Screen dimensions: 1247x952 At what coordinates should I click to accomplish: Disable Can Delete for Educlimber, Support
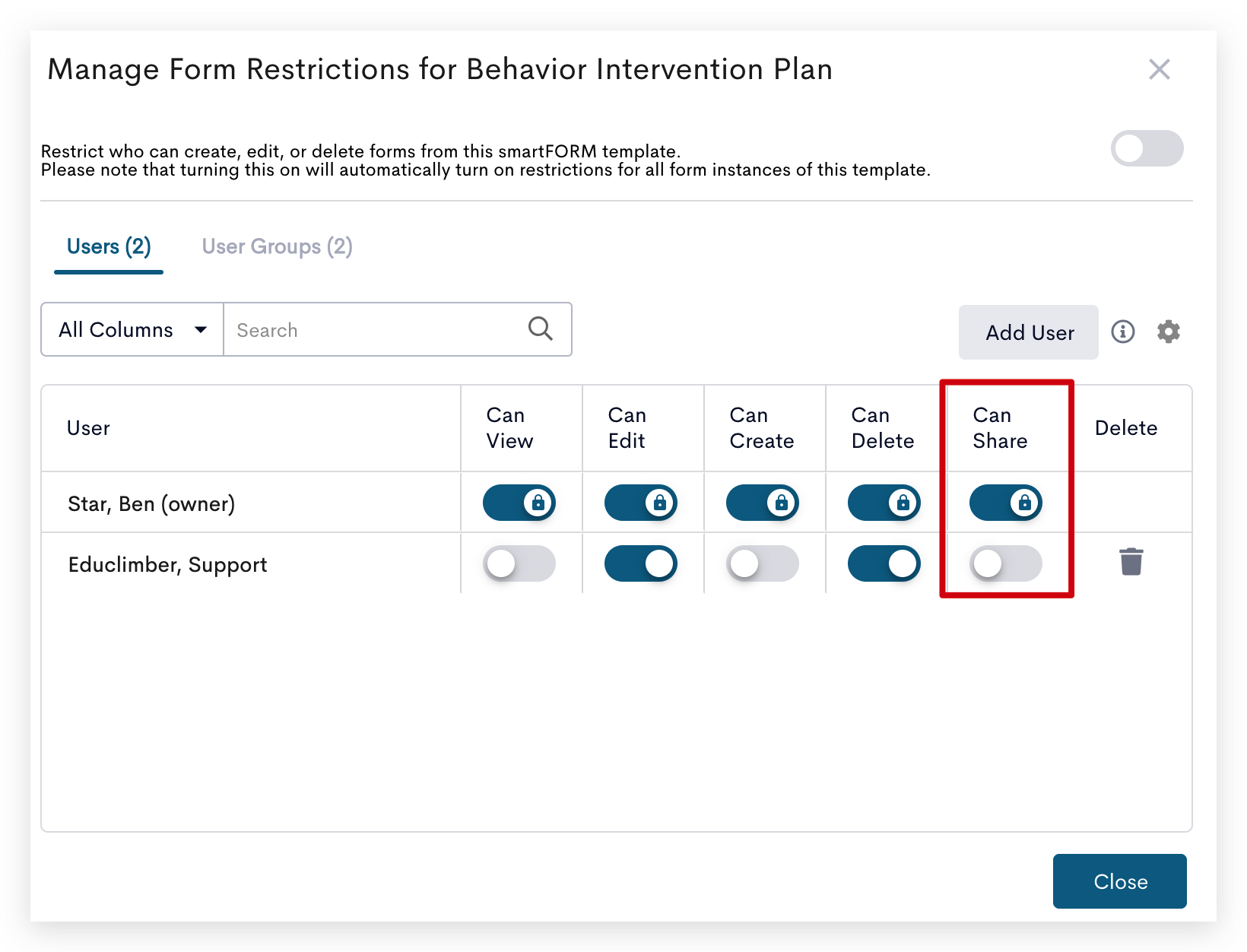(x=884, y=563)
